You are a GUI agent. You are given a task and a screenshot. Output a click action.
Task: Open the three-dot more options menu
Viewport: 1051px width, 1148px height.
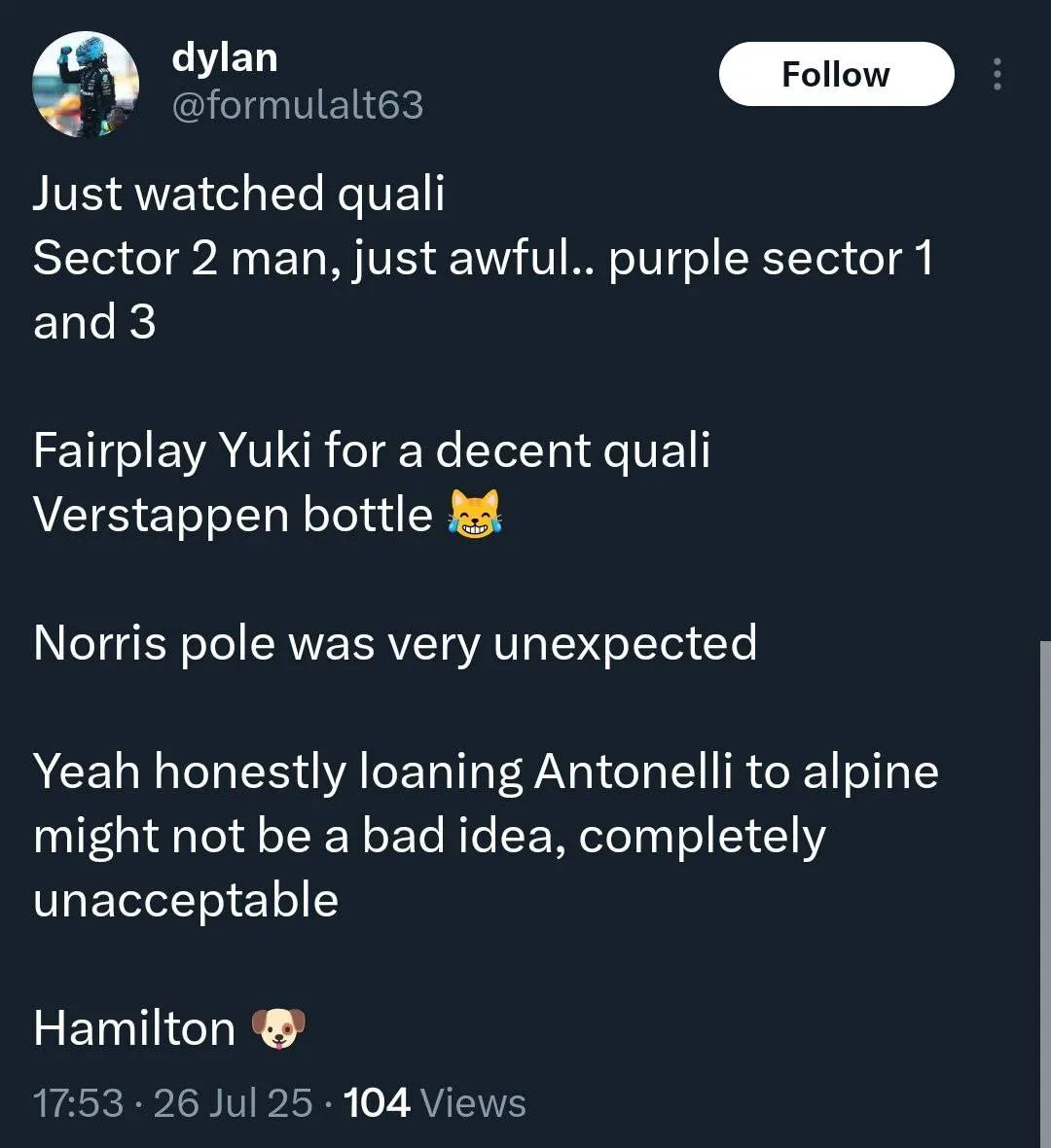pos(997,74)
